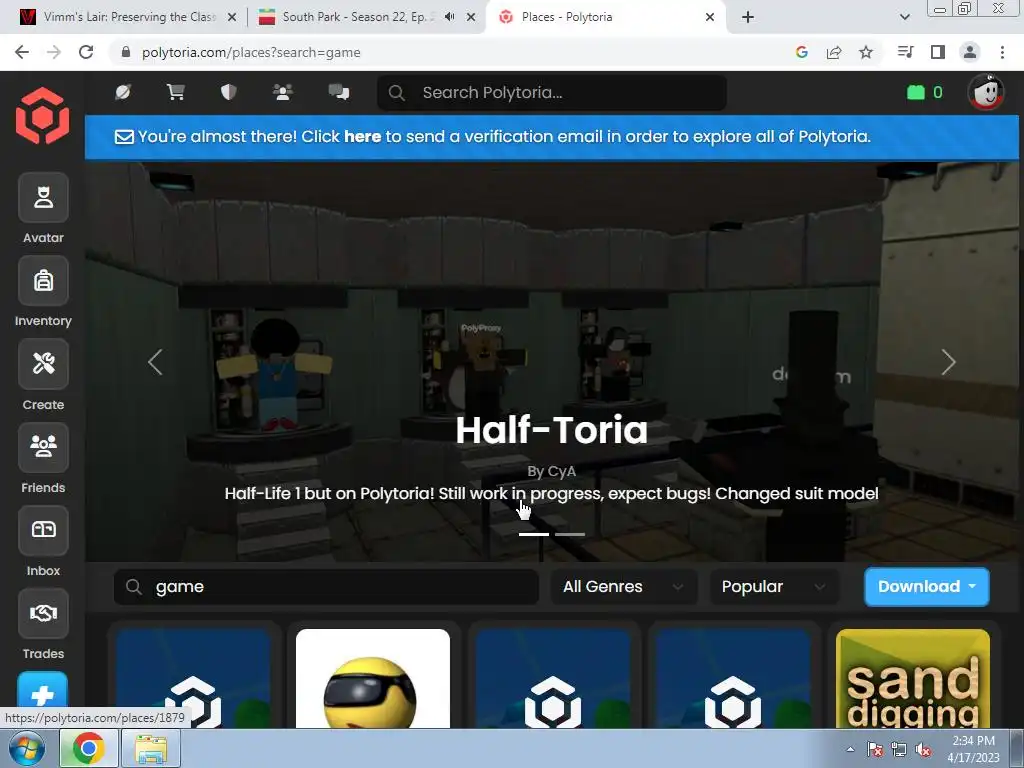Open Windows Explorer from taskbar
1024x768 pixels.
[x=150, y=748]
